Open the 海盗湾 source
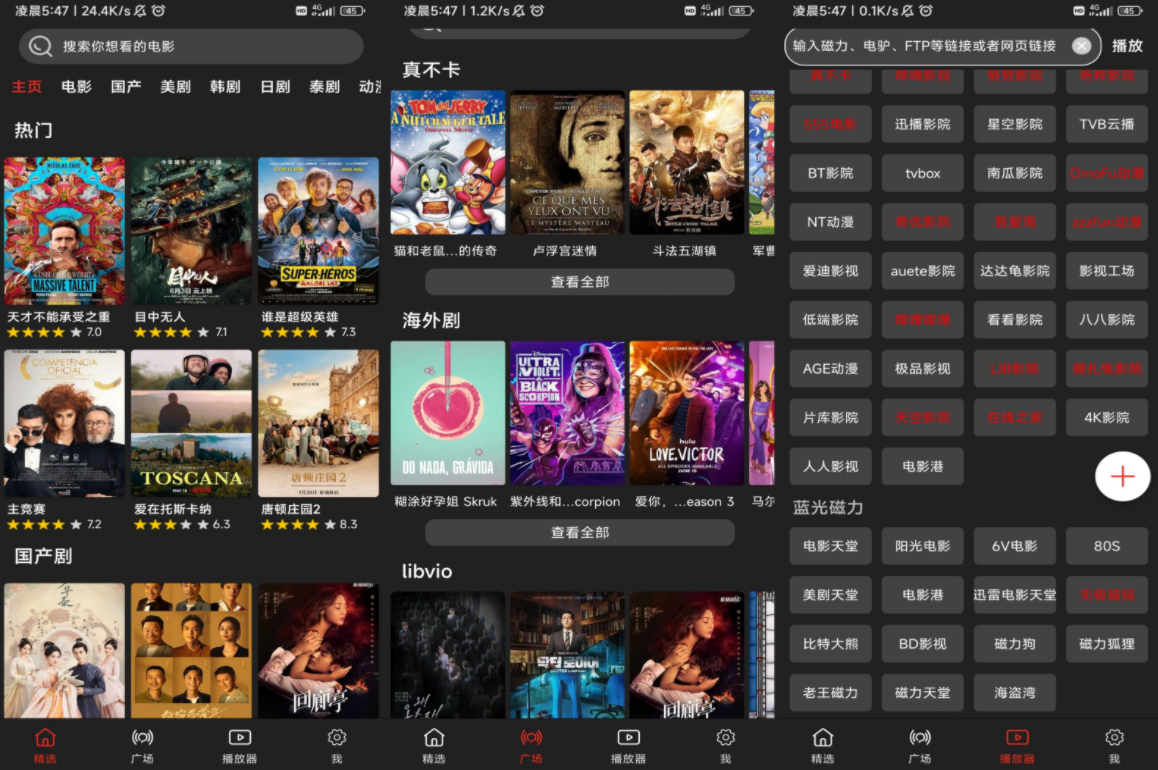This screenshot has width=1158, height=770. pos(1014,692)
